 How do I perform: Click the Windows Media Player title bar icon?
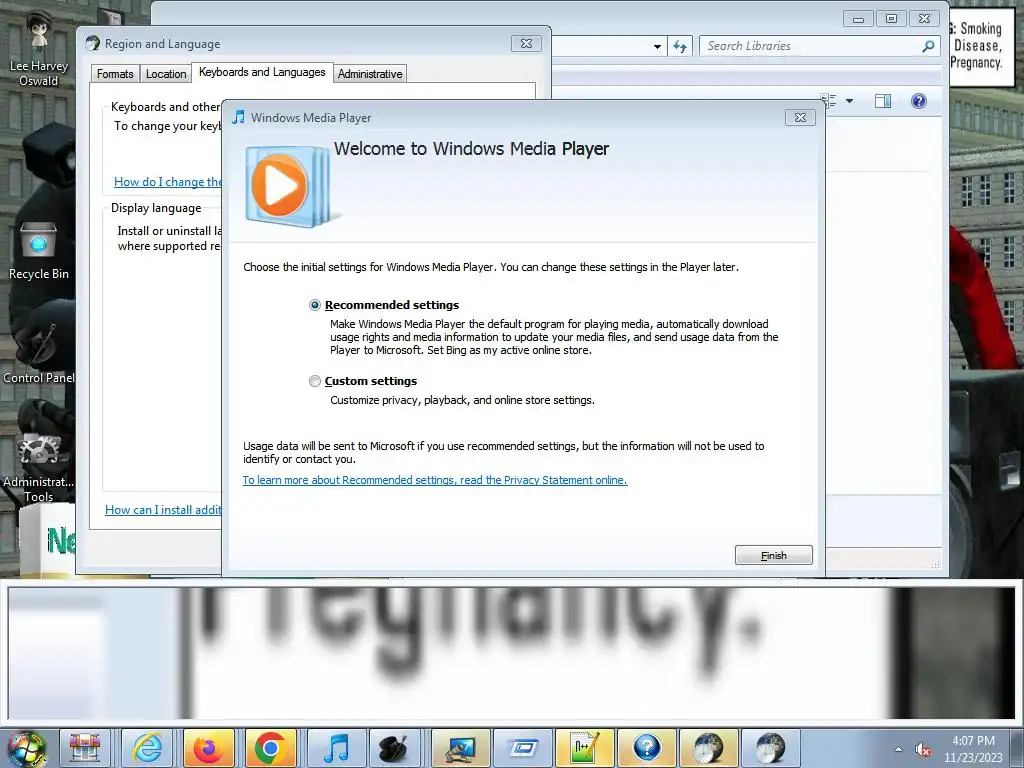tap(239, 118)
